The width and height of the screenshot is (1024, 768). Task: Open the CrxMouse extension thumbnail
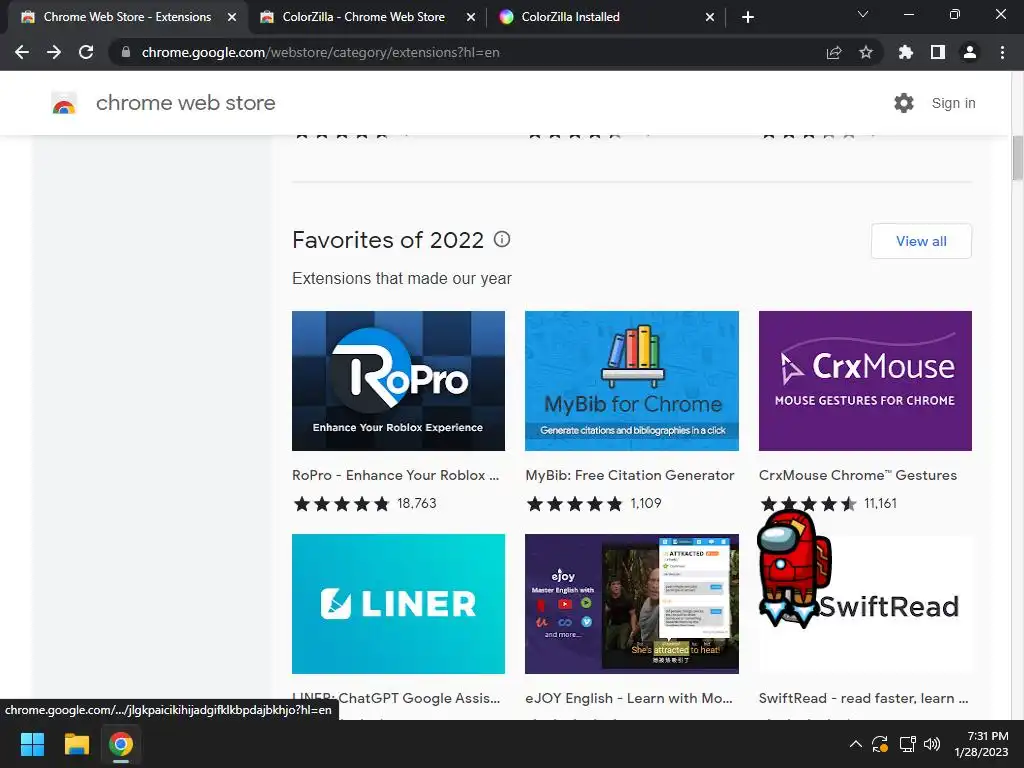click(865, 381)
